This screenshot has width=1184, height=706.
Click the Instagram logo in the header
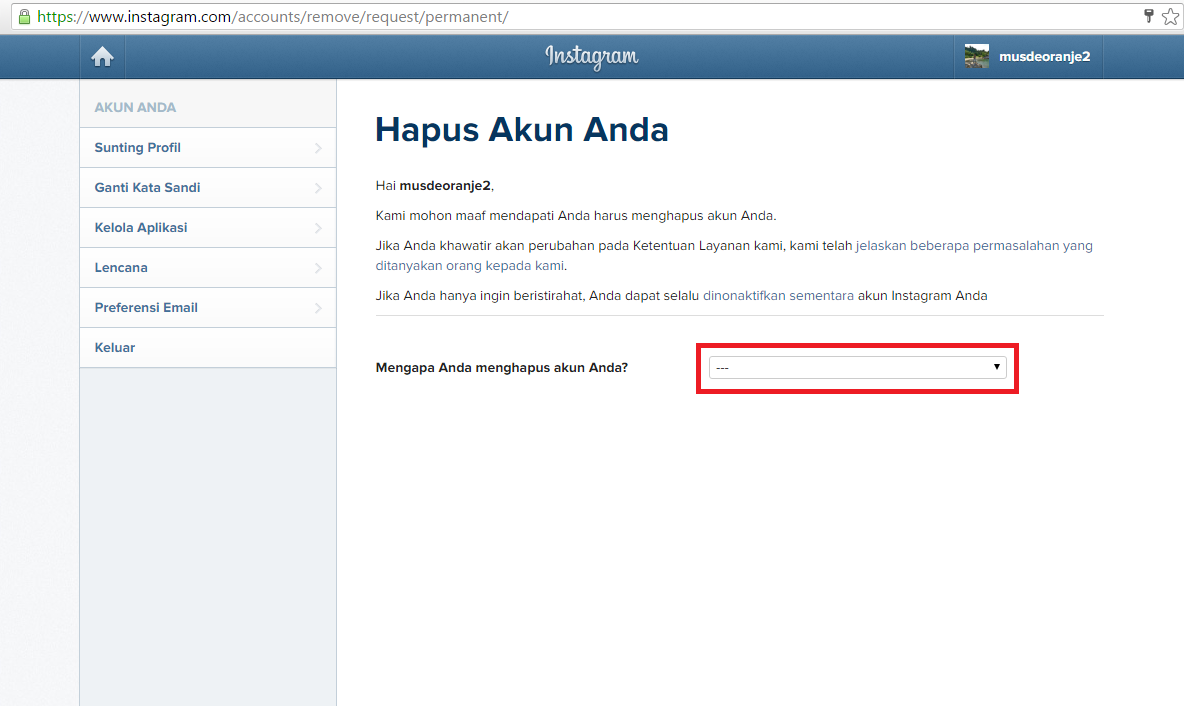coord(592,57)
